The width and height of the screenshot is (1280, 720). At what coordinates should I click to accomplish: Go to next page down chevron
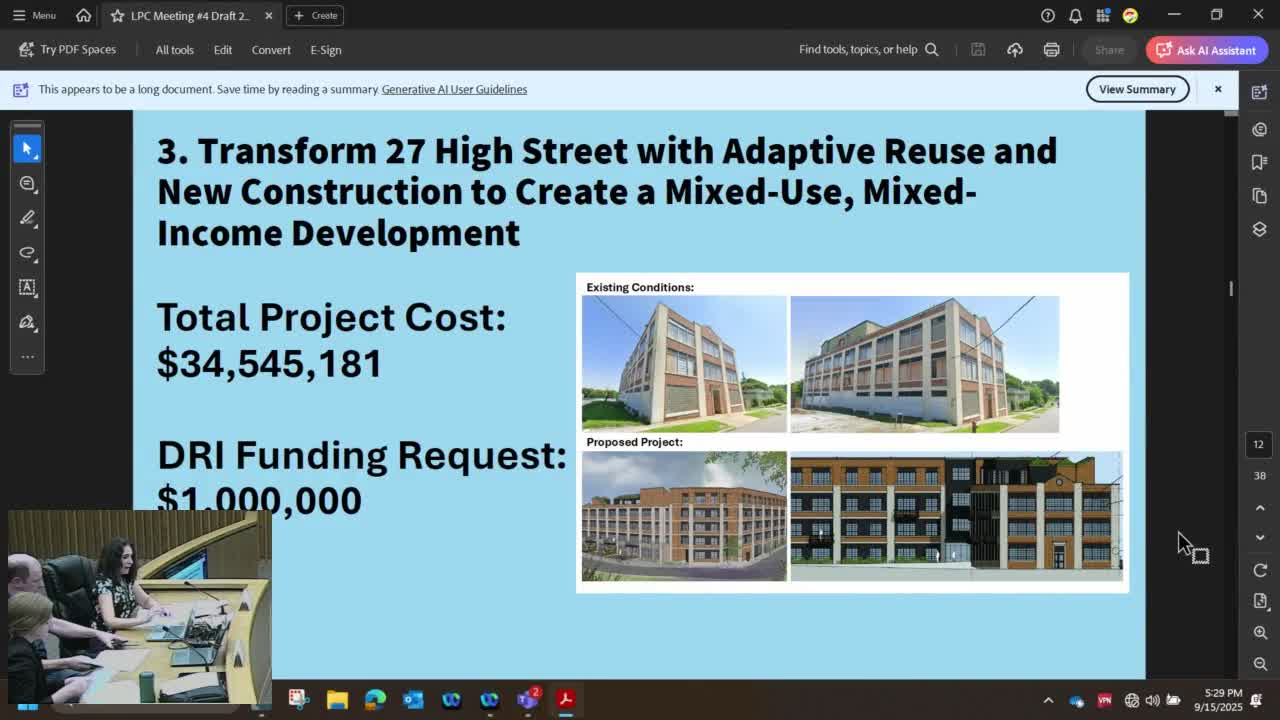(x=1260, y=537)
